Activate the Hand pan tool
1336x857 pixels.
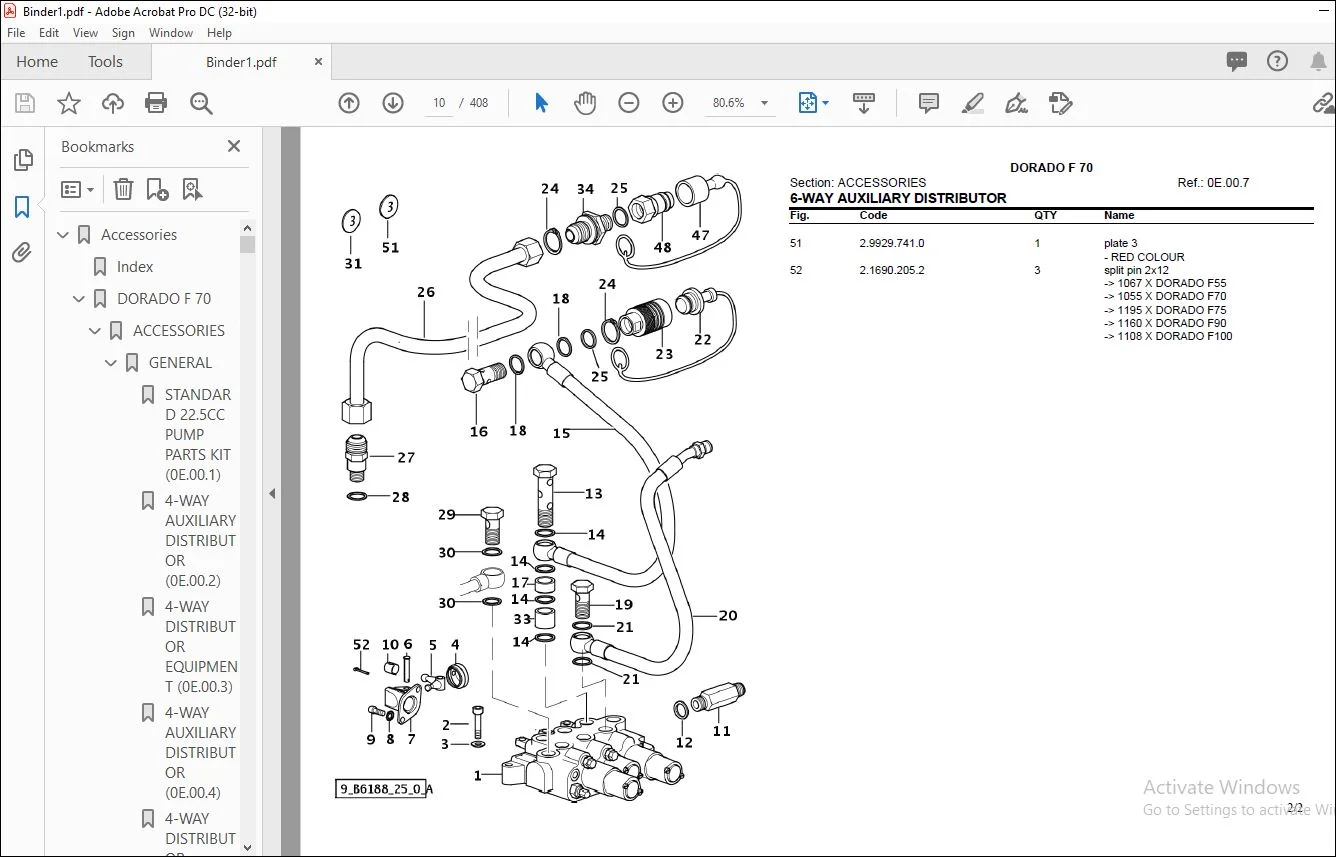(x=585, y=103)
